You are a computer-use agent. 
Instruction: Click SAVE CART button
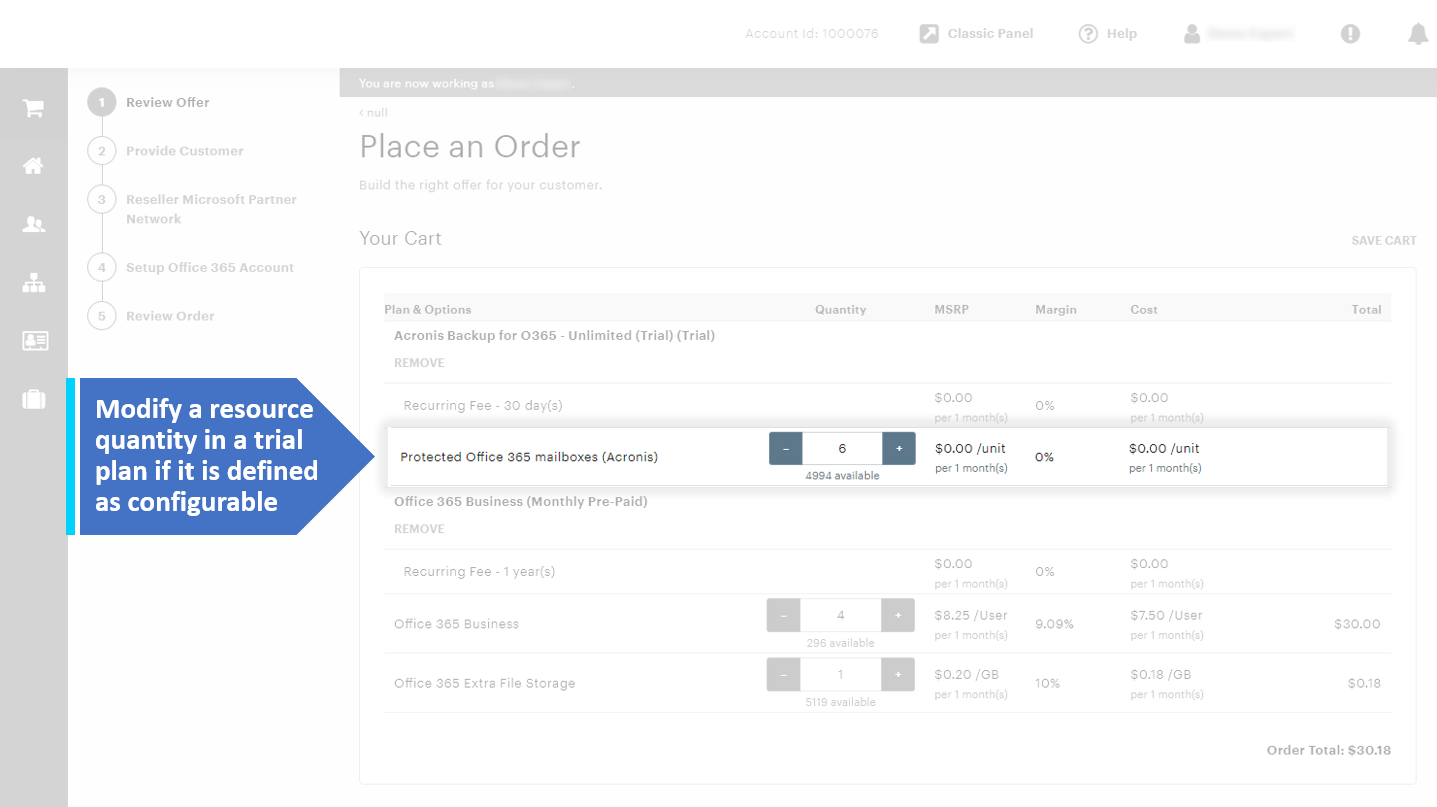pyautogui.click(x=1383, y=241)
